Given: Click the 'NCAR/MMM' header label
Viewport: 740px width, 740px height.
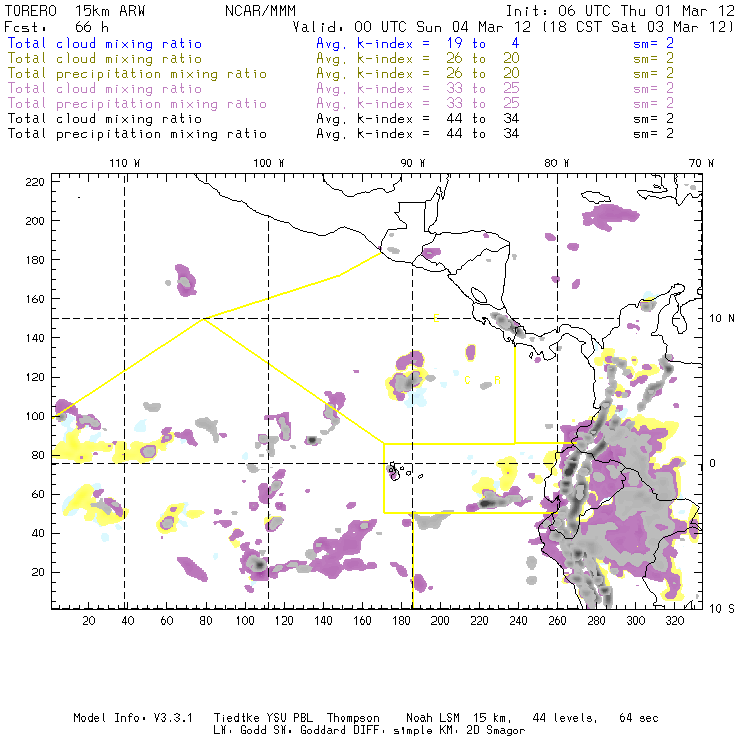Looking at the screenshot, I should pos(261,11).
